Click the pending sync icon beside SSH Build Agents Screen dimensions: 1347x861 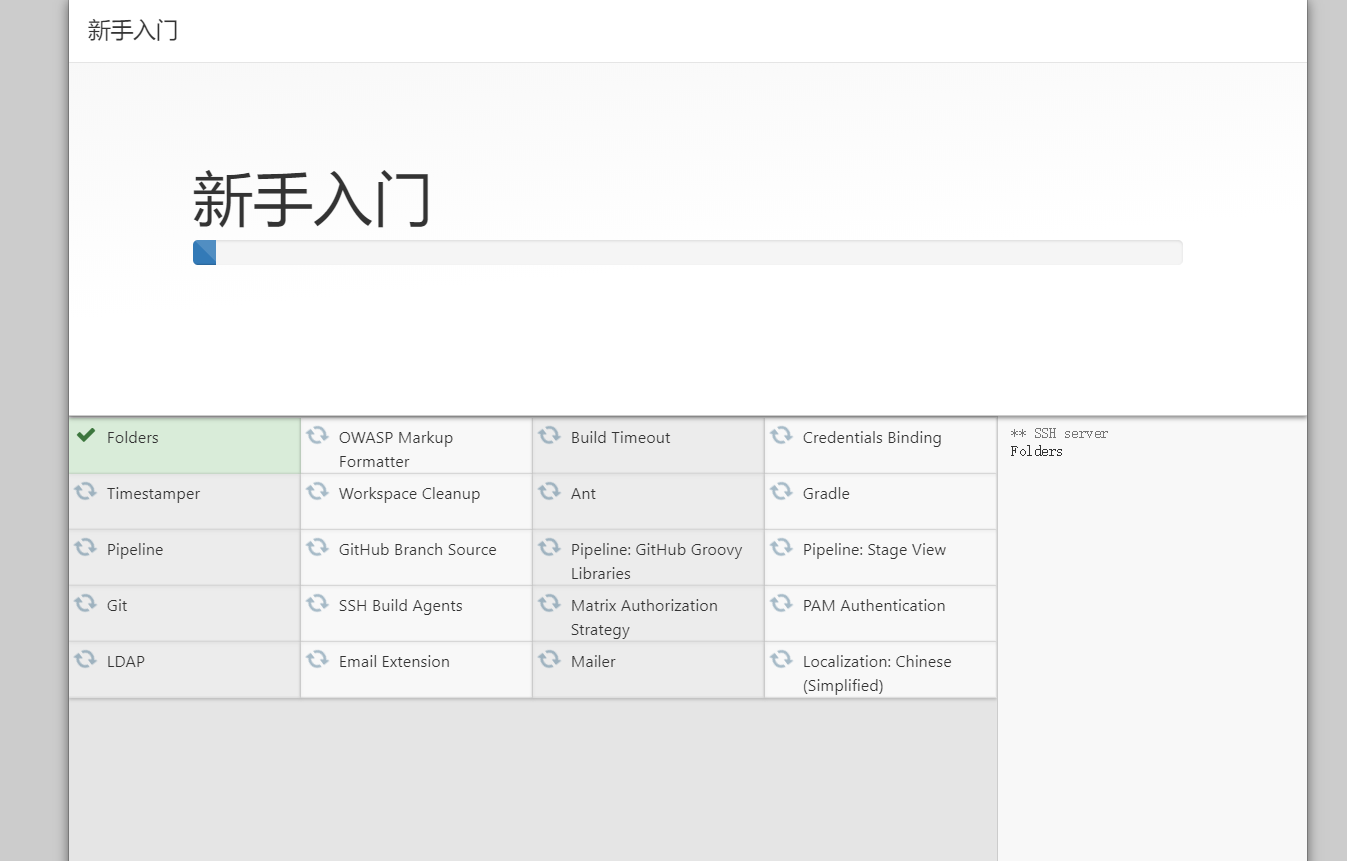click(x=317, y=603)
